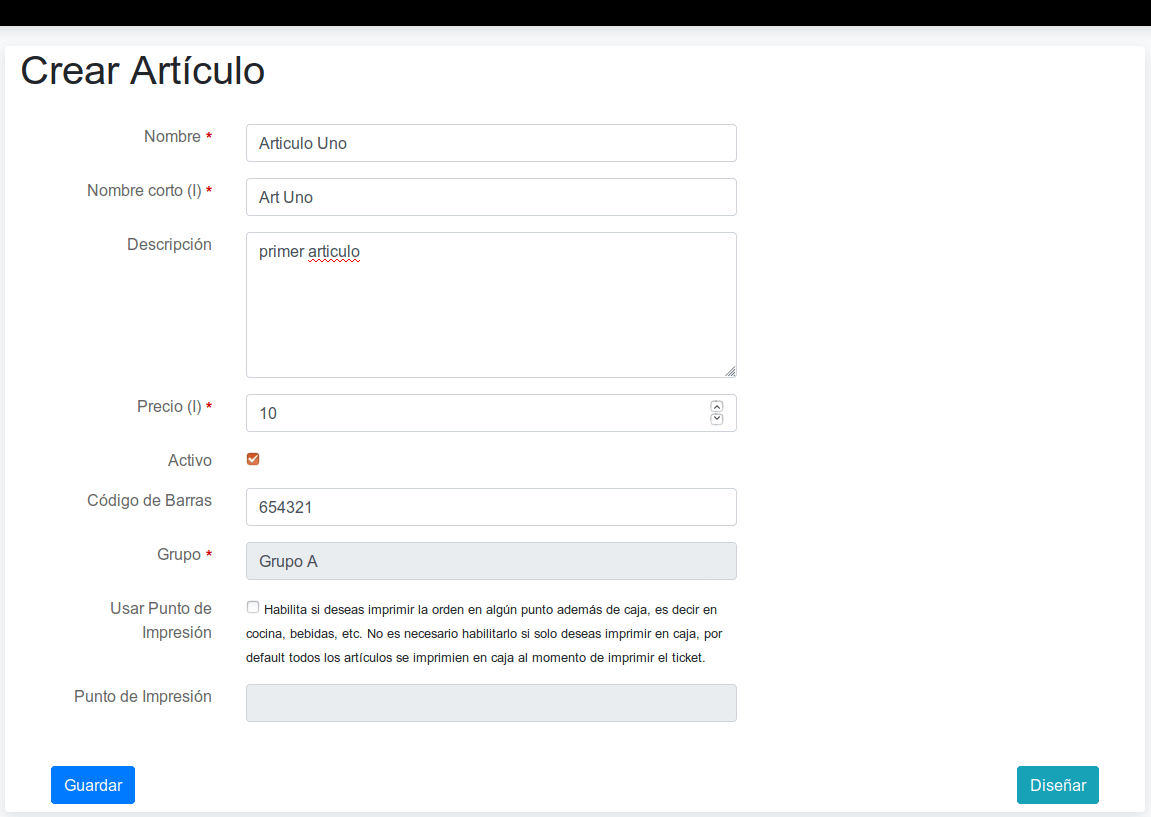Click the Código de Barras label
Screen dimensions: 1151x817
[x=149, y=501]
